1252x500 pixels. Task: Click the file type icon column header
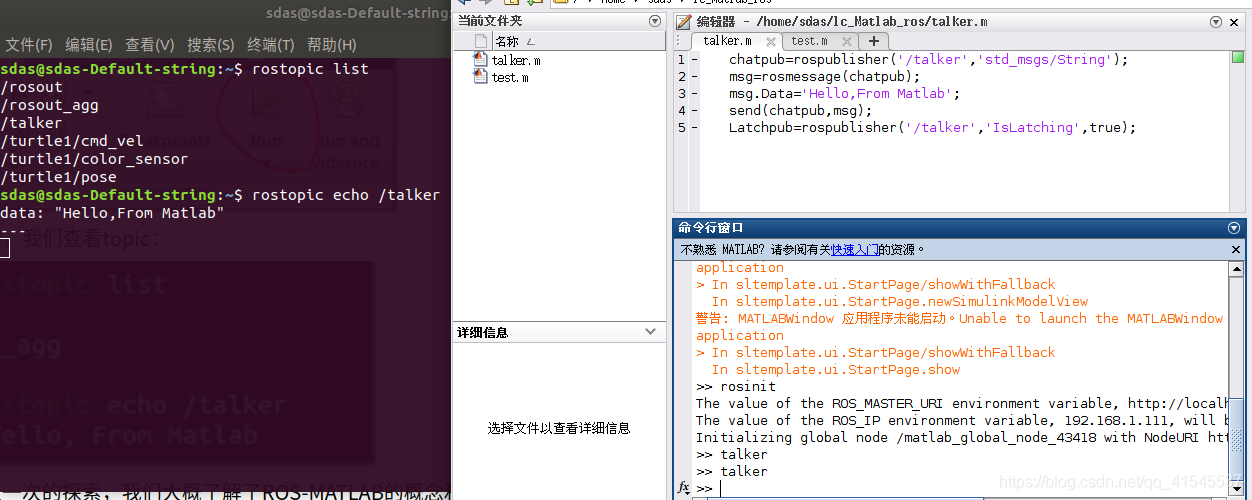tap(481, 41)
